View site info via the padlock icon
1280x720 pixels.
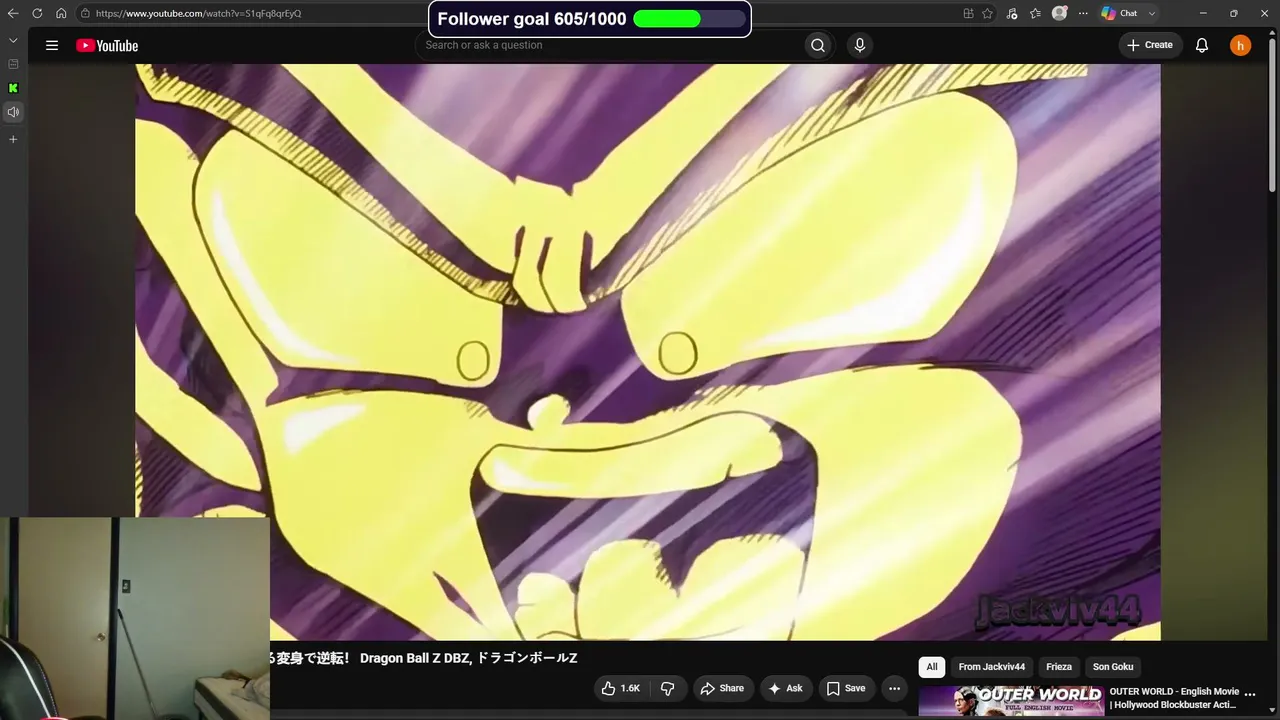(x=86, y=13)
